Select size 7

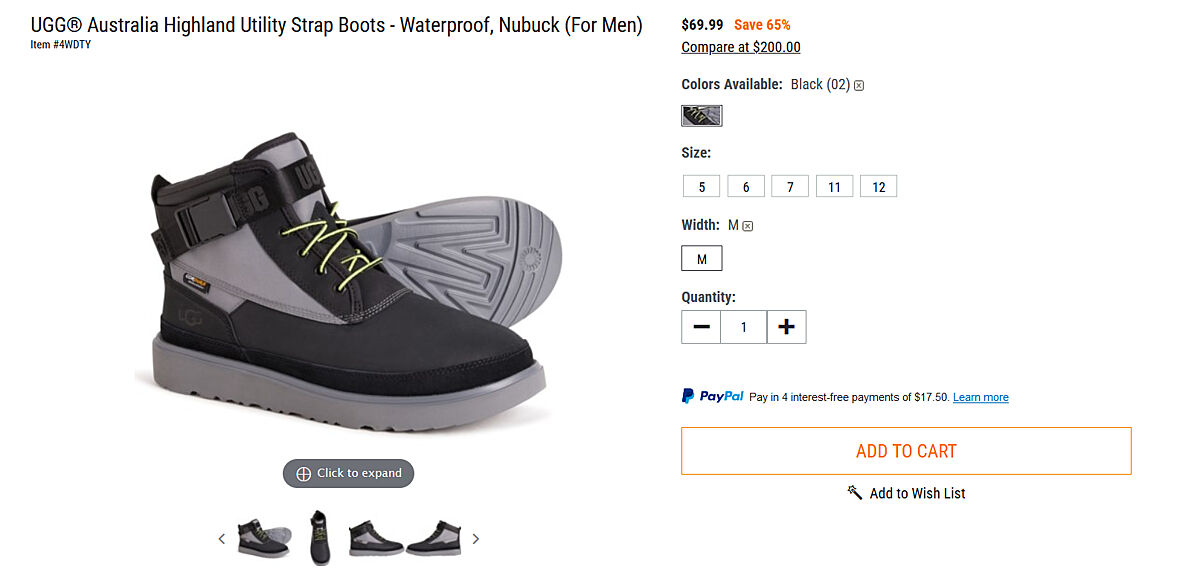pos(790,187)
